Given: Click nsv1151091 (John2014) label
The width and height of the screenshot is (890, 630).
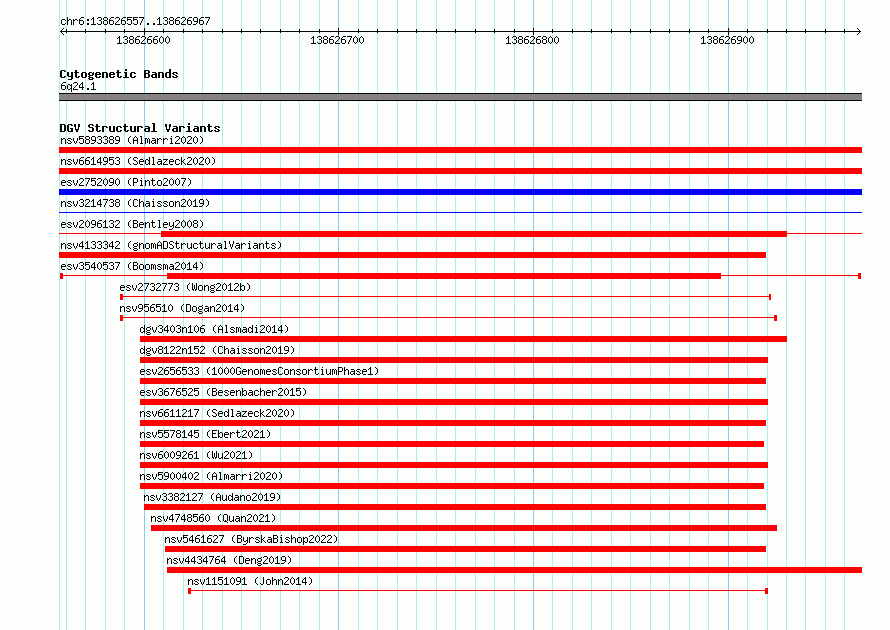Looking at the screenshot, I should click(250, 581).
